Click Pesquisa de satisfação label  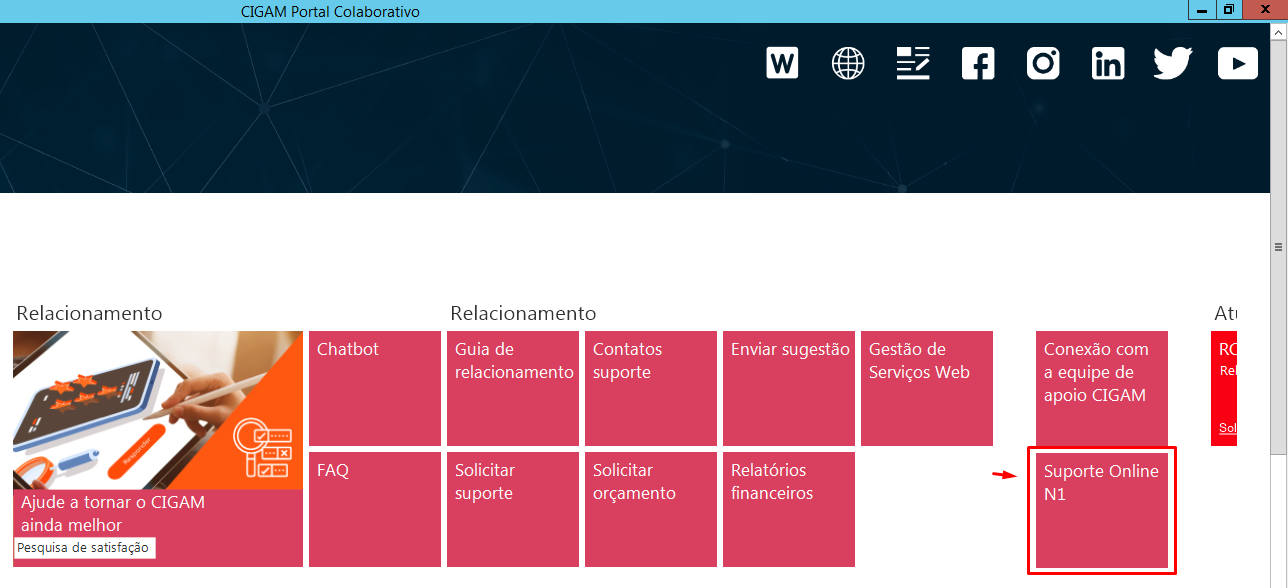(x=83, y=548)
